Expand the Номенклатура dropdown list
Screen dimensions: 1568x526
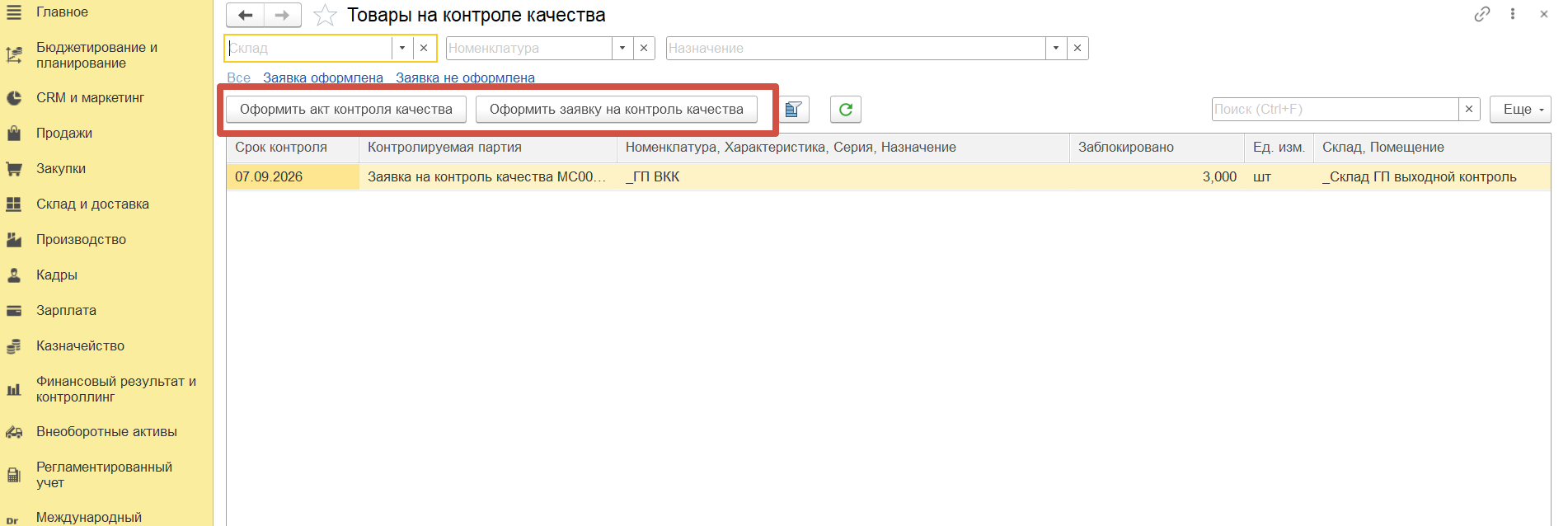tap(622, 49)
